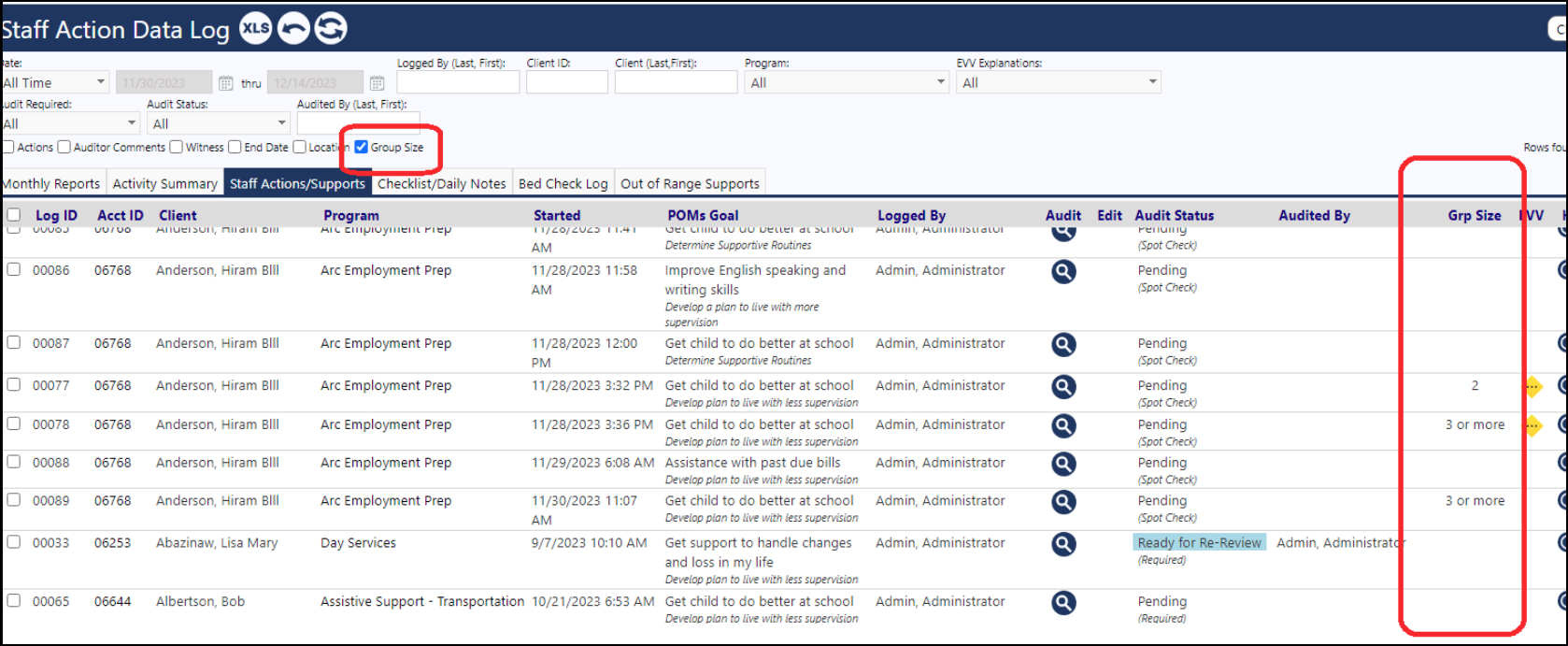This screenshot has height=646, width=1568.
Task: Tick the select-all checkbox in table header
Action: tap(13, 215)
